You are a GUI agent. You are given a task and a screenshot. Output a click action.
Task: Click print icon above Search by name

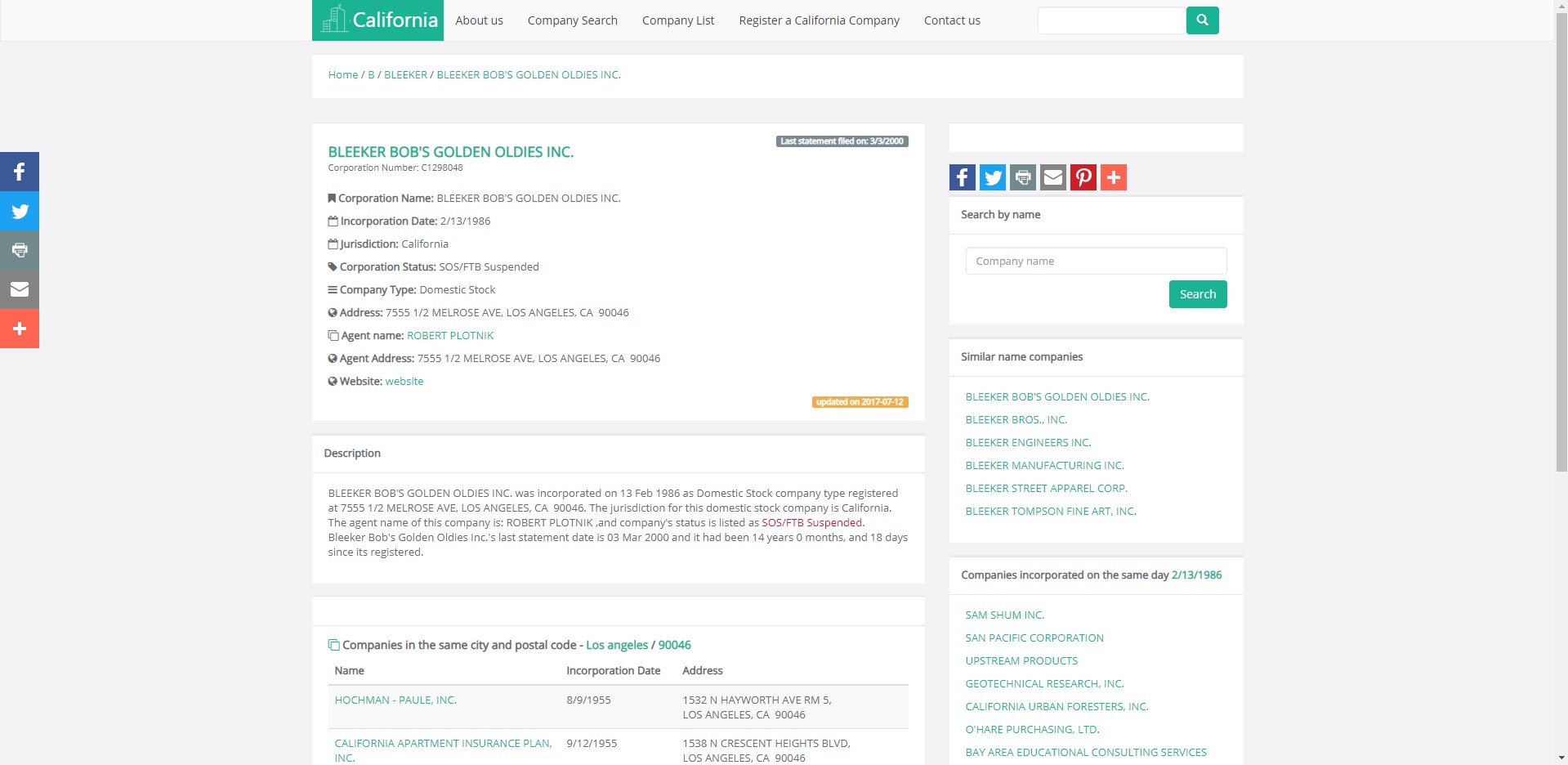click(x=1023, y=177)
